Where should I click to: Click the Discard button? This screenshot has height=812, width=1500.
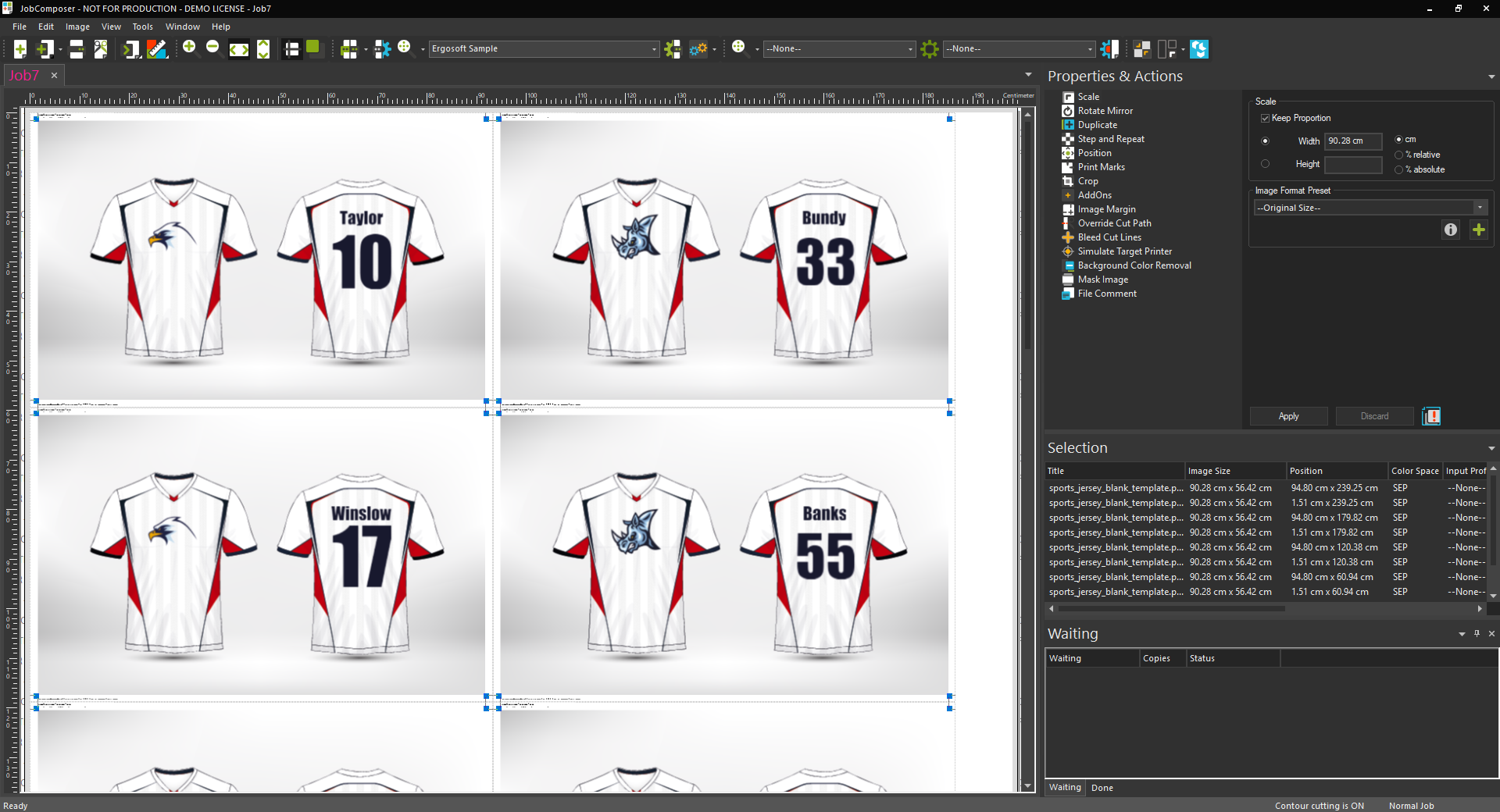1374,416
